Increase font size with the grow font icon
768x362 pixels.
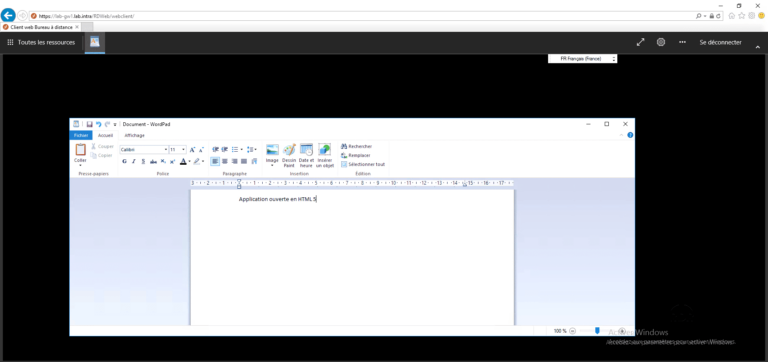192,149
